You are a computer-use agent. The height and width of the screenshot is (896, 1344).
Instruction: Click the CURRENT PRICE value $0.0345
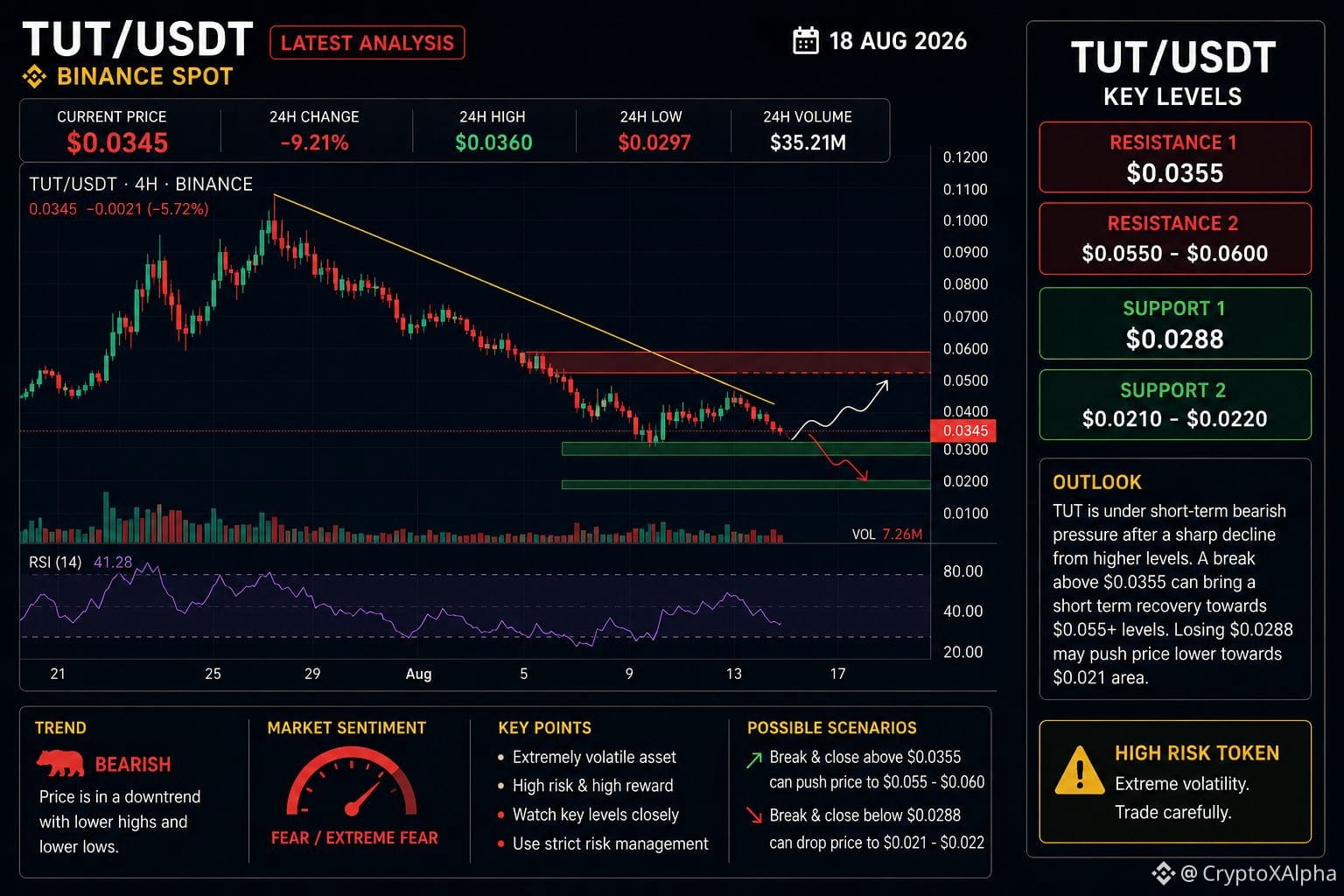click(117, 143)
